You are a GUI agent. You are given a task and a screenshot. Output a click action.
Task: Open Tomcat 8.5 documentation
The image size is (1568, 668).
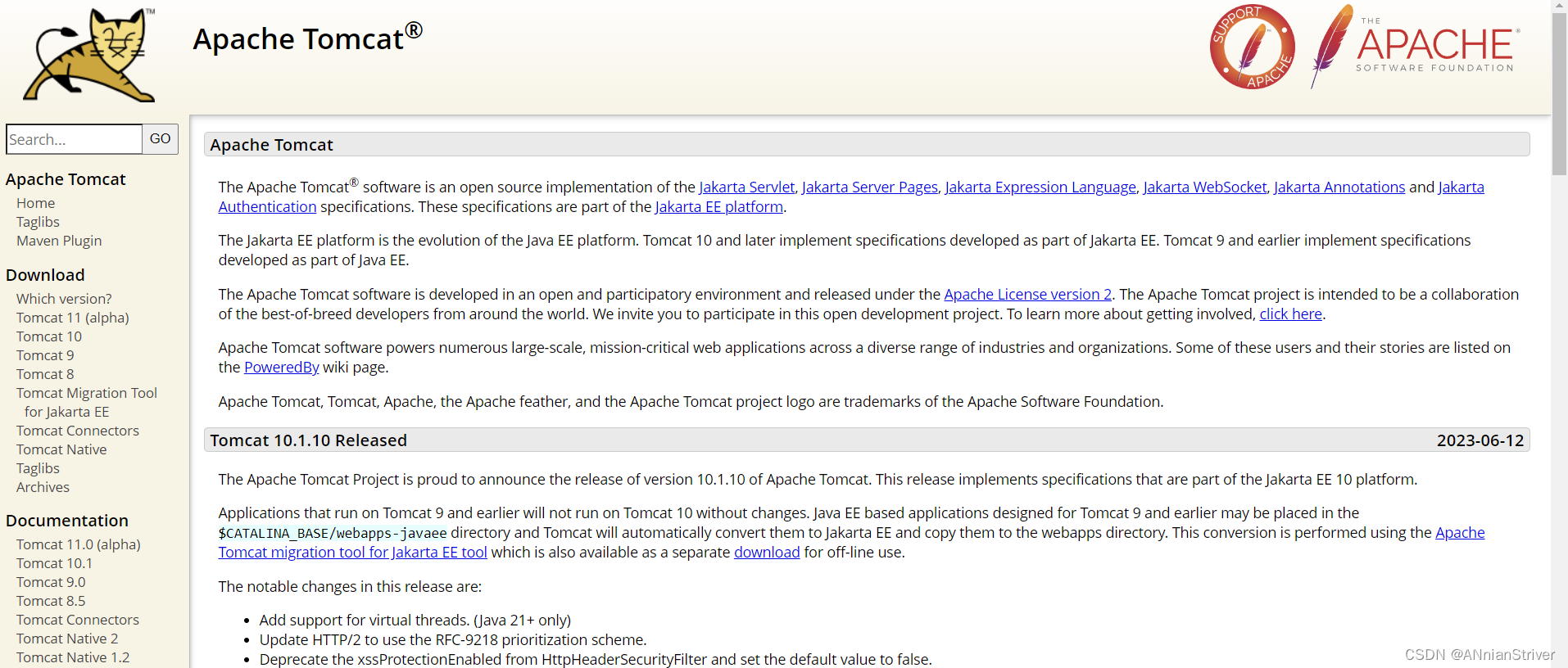(x=51, y=601)
